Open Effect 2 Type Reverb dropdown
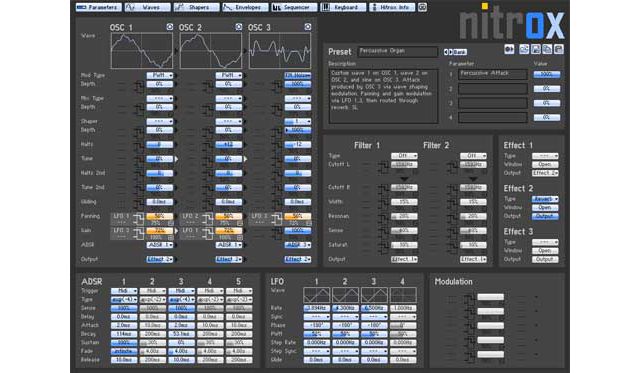The height and width of the screenshot is (373, 640). [x=545, y=199]
